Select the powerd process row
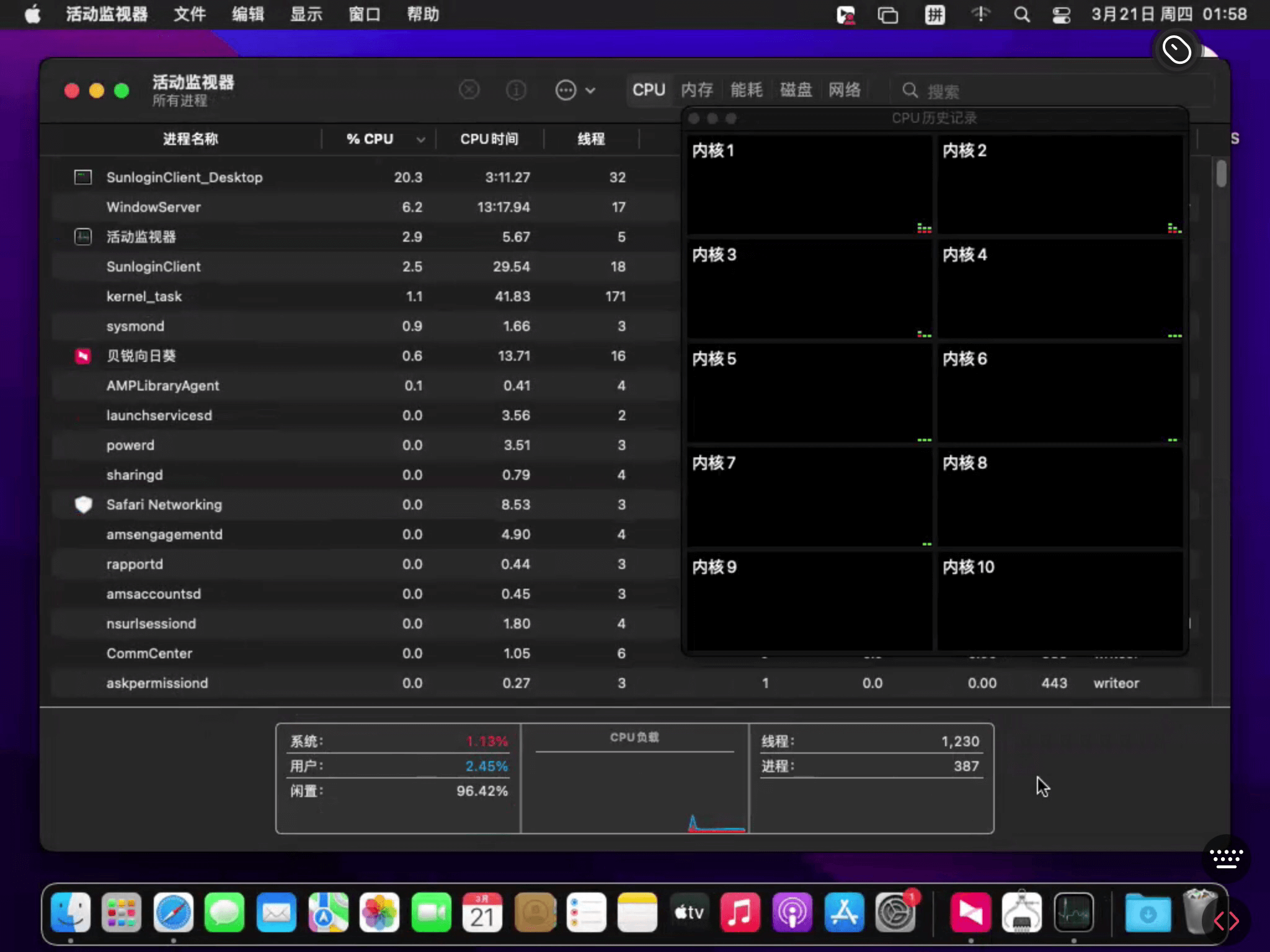Screen dimensions: 1270x952 366,445
